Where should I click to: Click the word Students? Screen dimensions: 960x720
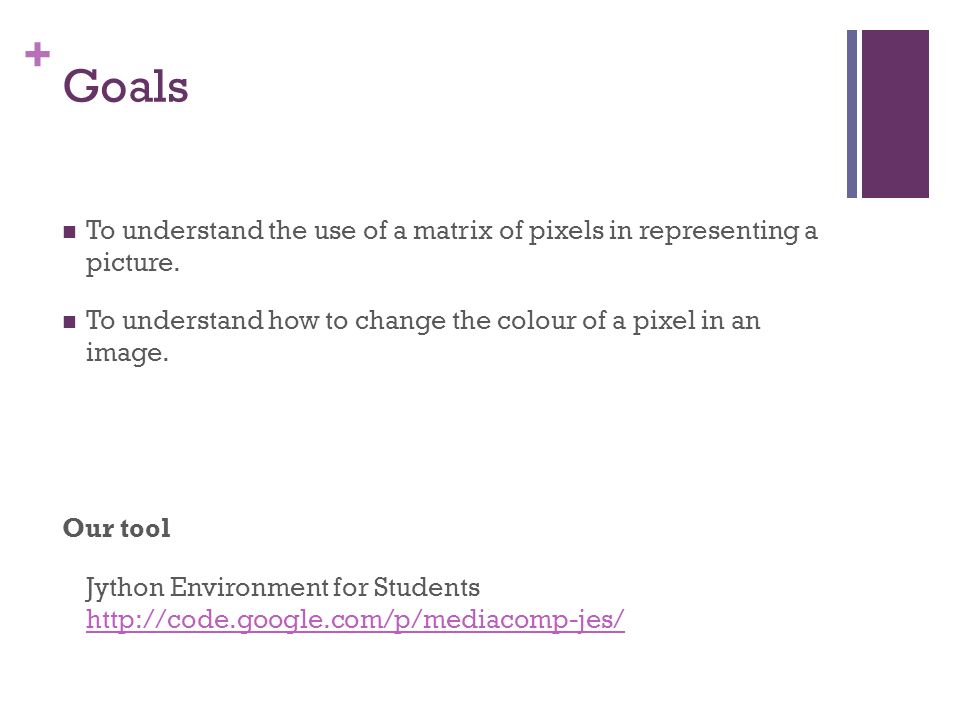(427, 587)
